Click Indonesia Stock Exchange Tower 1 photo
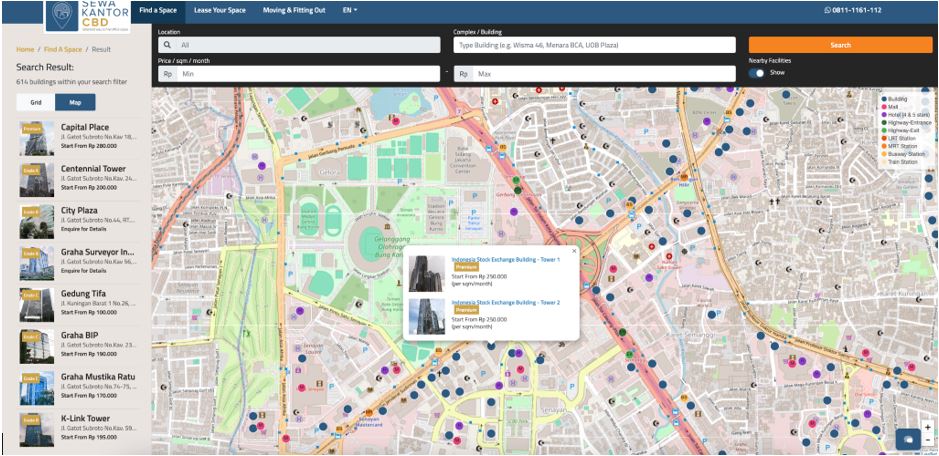This screenshot has height=456, width=939. [x=426, y=273]
